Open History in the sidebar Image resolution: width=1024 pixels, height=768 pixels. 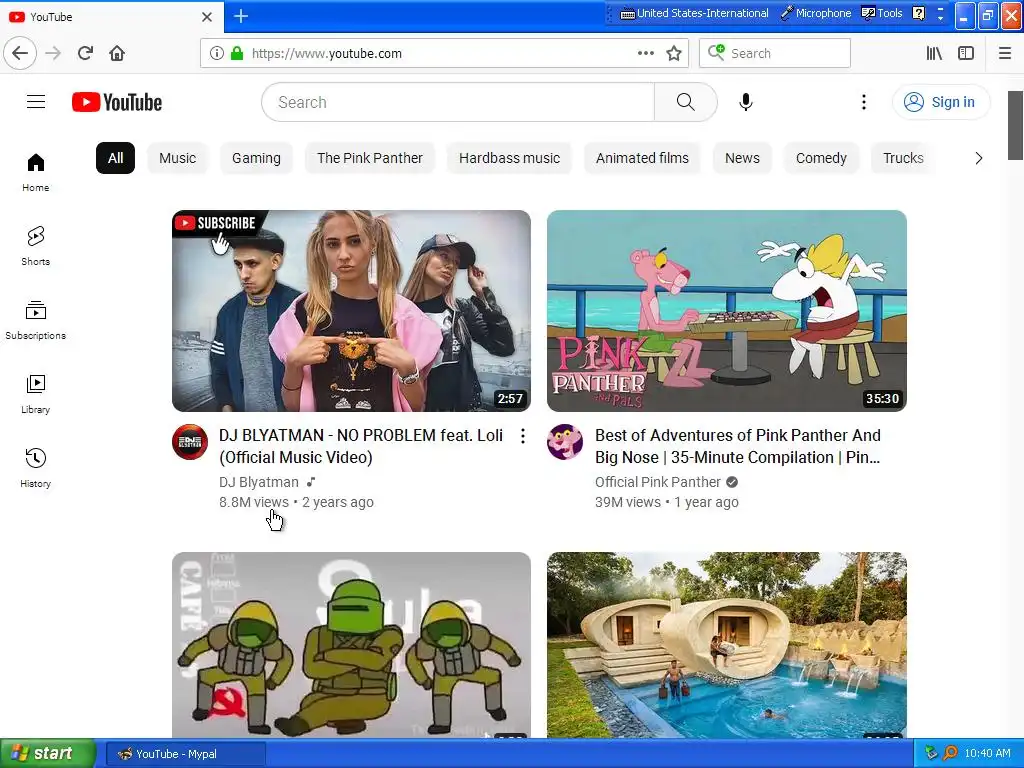click(x=35, y=468)
